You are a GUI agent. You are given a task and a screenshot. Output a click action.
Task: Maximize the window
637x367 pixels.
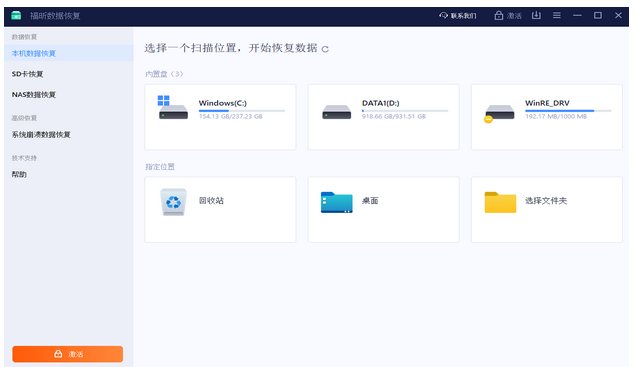pyautogui.click(x=598, y=15)
